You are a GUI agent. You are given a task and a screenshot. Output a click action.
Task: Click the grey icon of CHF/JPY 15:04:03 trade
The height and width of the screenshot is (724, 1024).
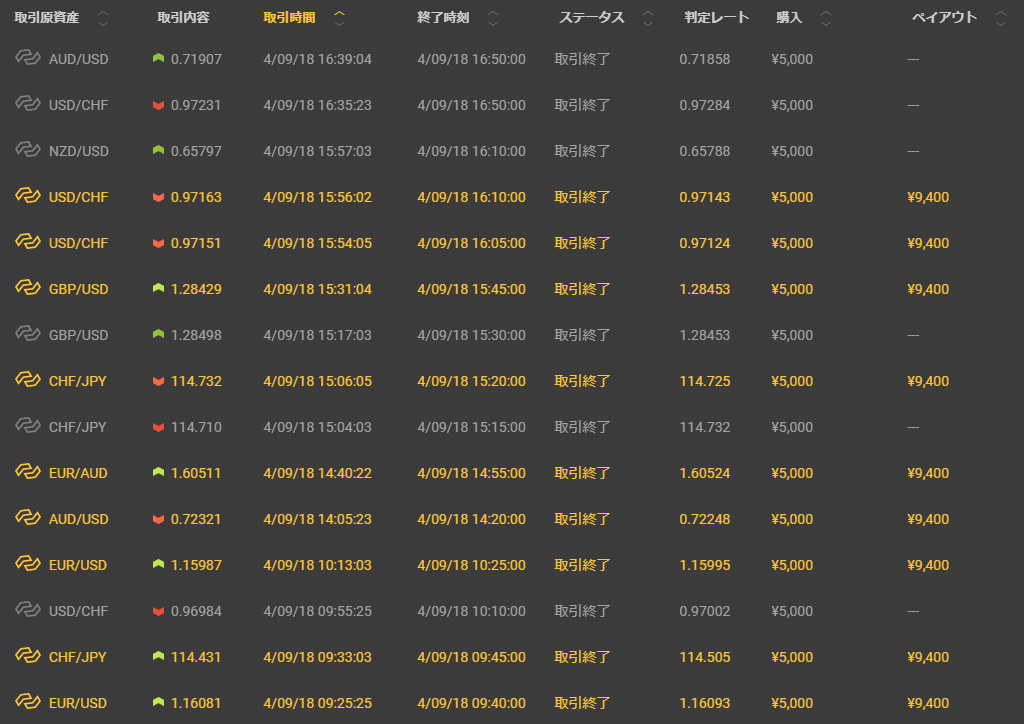click(28, 426)
